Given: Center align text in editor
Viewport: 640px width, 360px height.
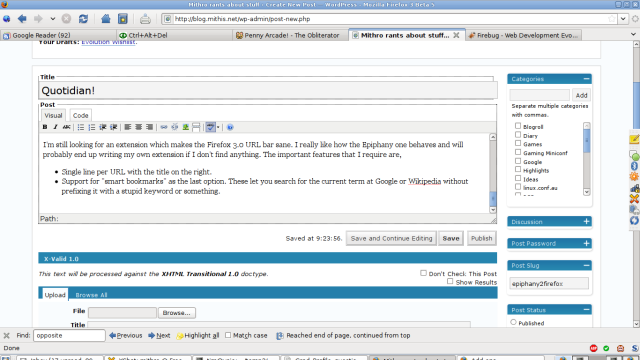Looking at the screenshot, I should pos(139,127).
